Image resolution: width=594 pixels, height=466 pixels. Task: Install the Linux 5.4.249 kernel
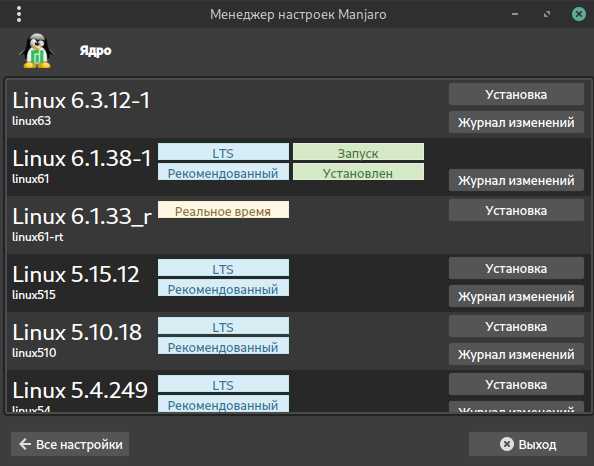click(516, 384)
